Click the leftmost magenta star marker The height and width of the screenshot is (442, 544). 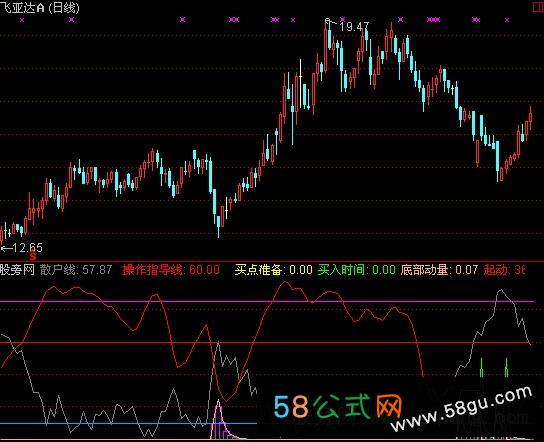point(22,20)
